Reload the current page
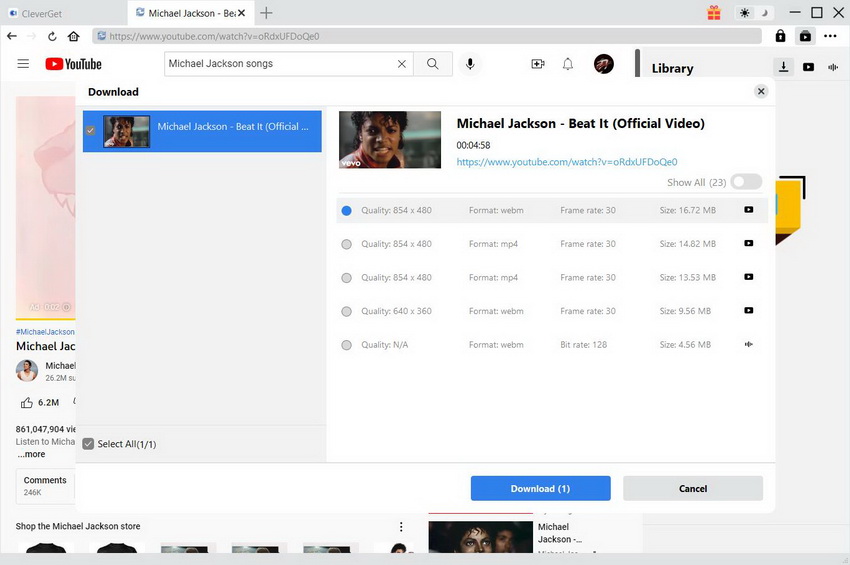 click(x=52, y=36)
